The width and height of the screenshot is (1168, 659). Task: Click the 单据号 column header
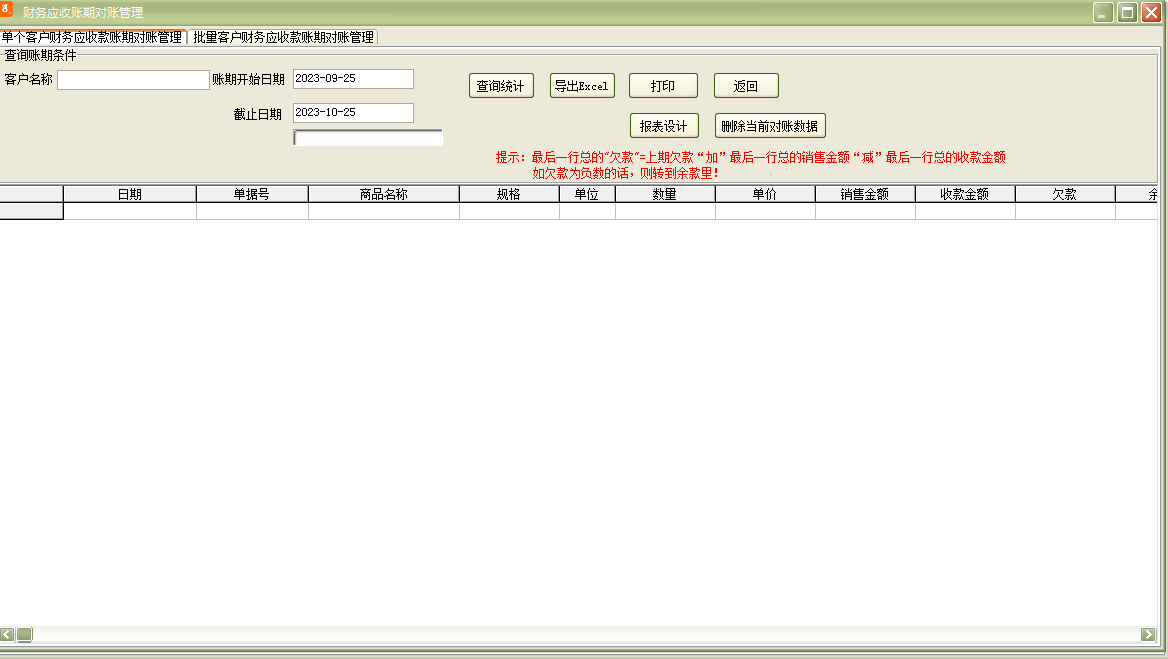(252, 194)
